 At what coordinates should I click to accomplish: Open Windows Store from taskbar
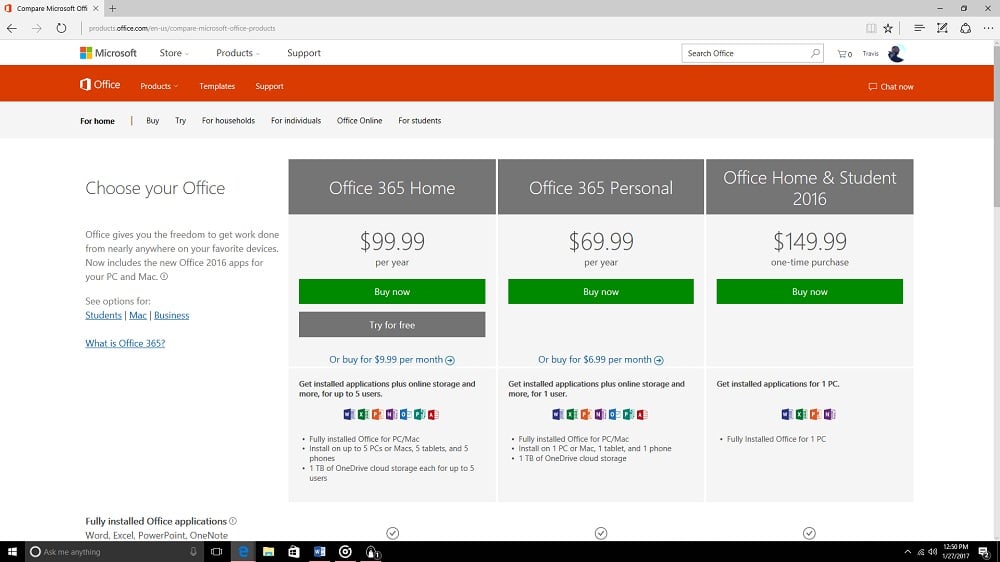click(x=293, y=552)
